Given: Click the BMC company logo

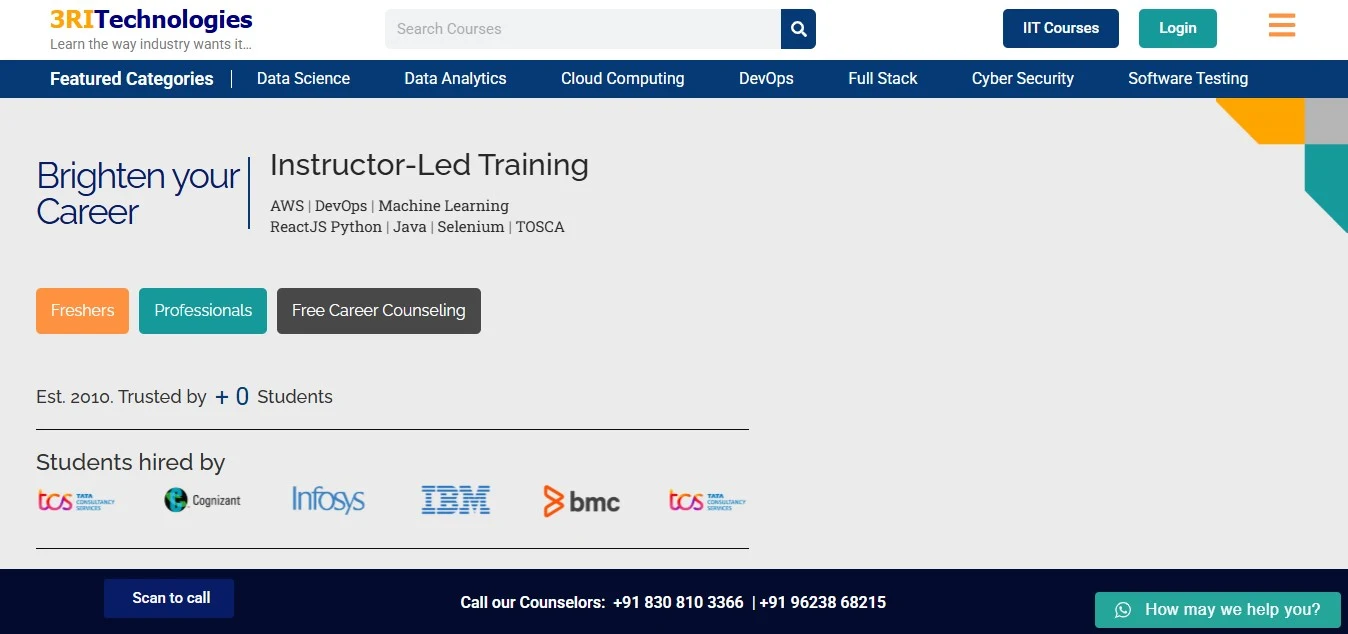Looking at the screenshot, I should pos(581,500).
